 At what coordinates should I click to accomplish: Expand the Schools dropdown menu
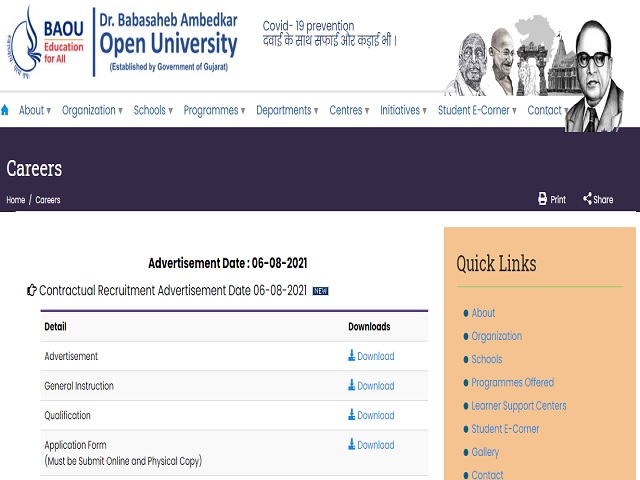[x=153, y=110]
